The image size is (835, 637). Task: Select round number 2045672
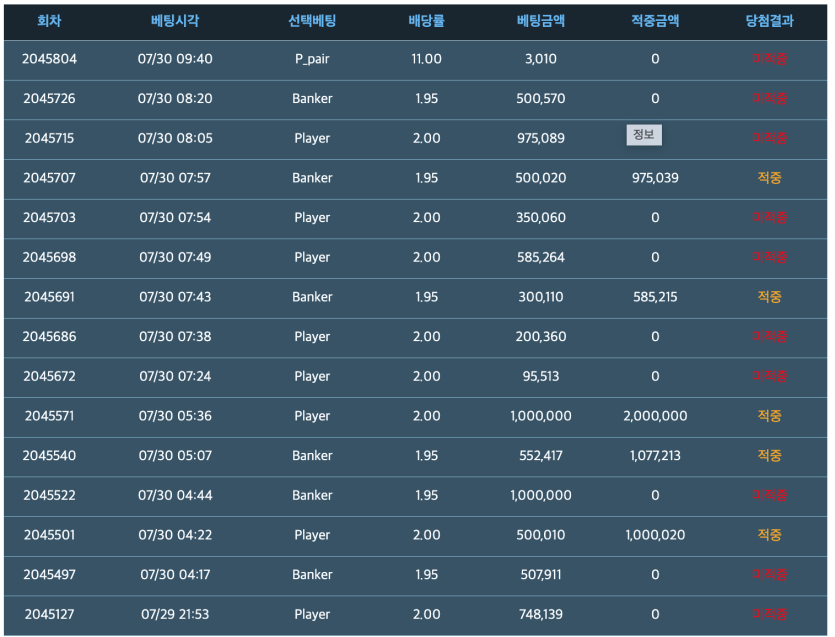click(x=49, y=376)
